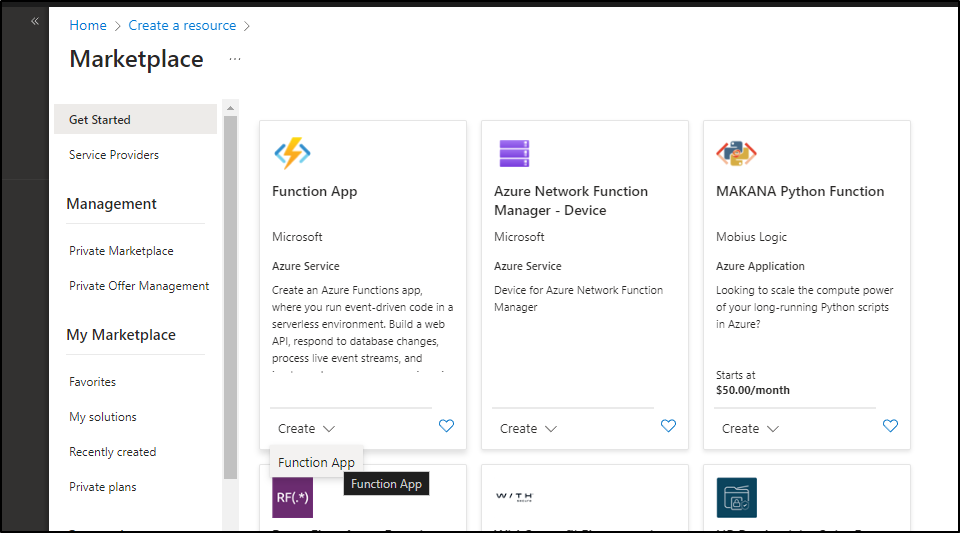Click the side menu scrollbar thumb

click(230, 297)
